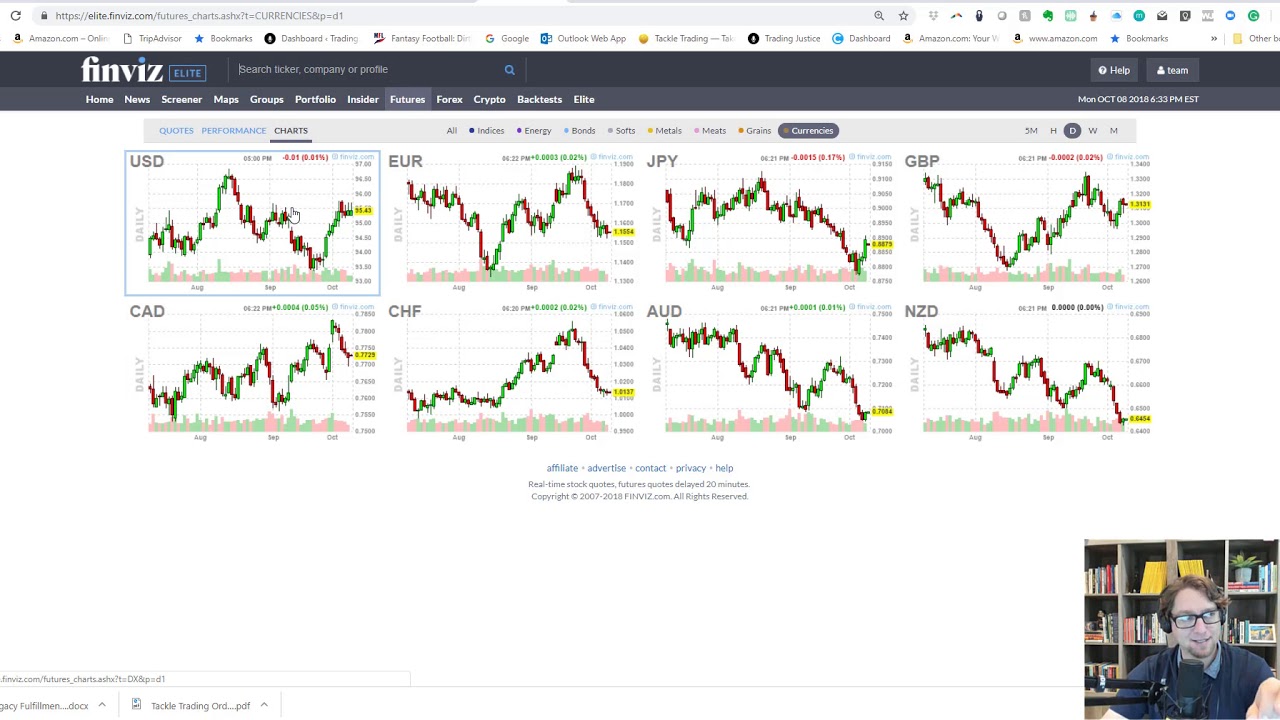Image resolution: width=1280 pixels, height=720 pixels.
Task: Filter charts by Bonds
Action: click(x=580, y=130)
